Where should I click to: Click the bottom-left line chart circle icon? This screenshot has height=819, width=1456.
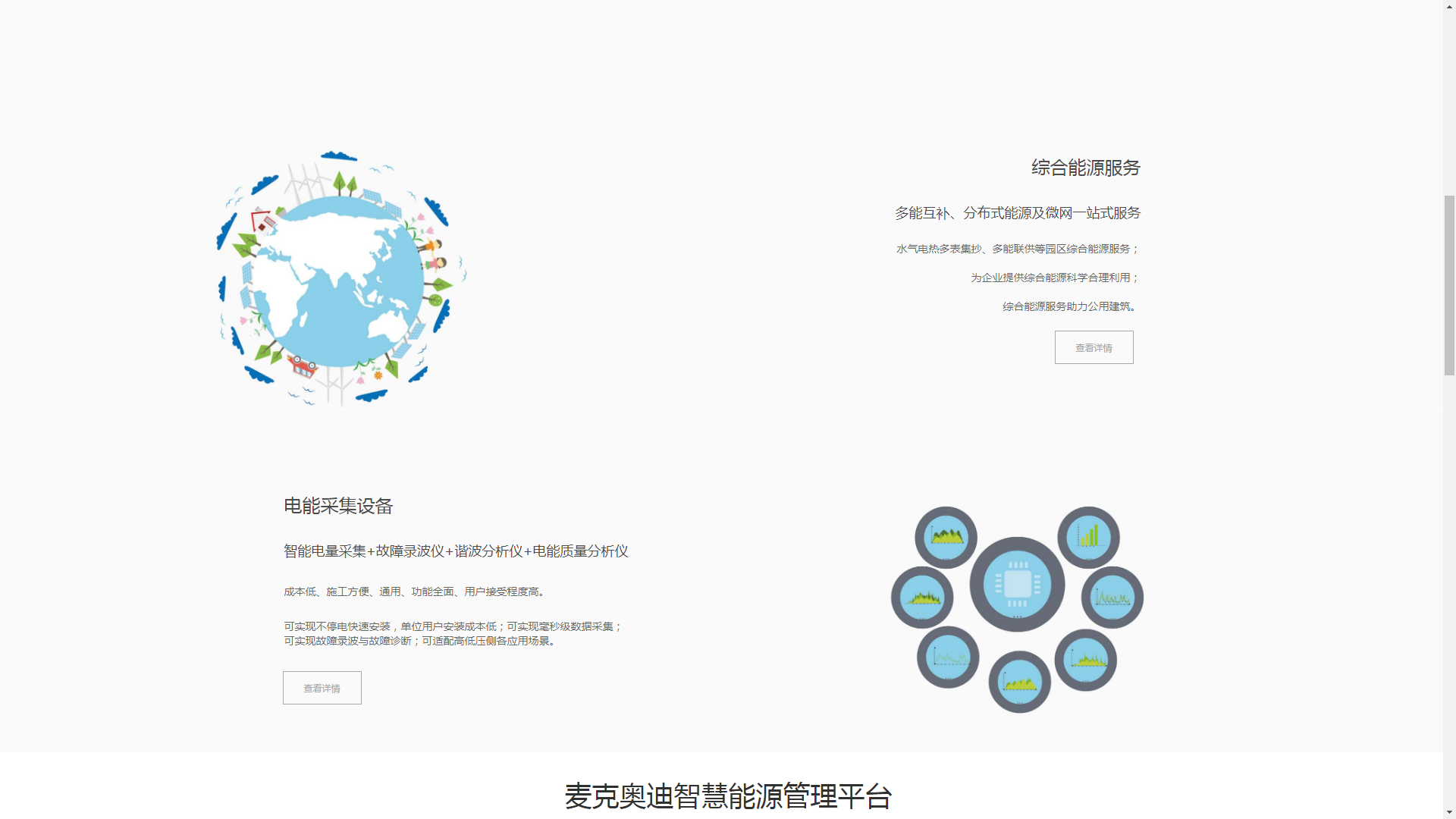tap(948, 657)
